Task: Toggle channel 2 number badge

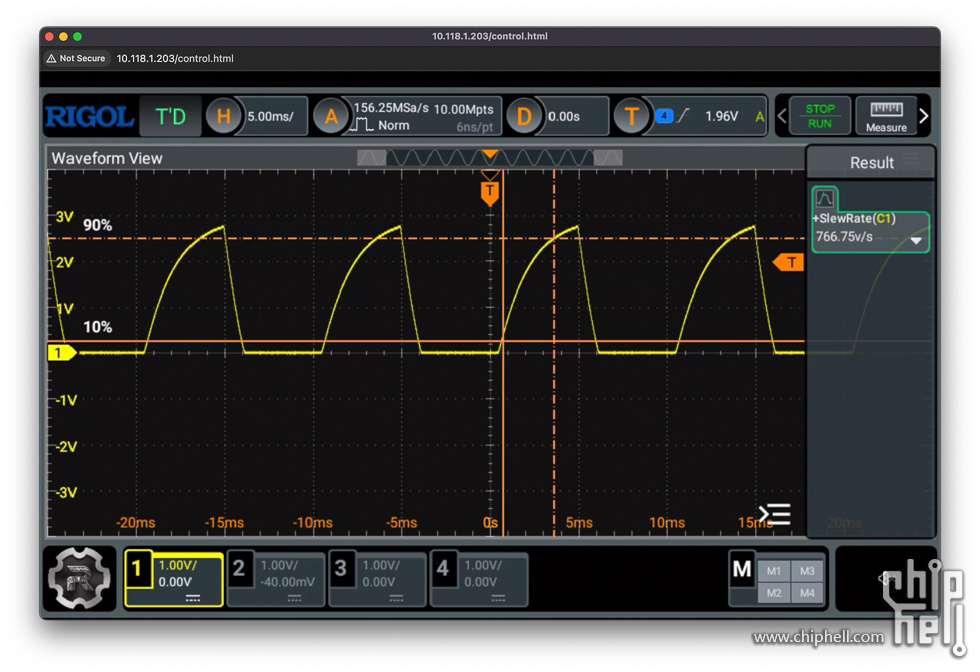Action: (x=239, y=569)
